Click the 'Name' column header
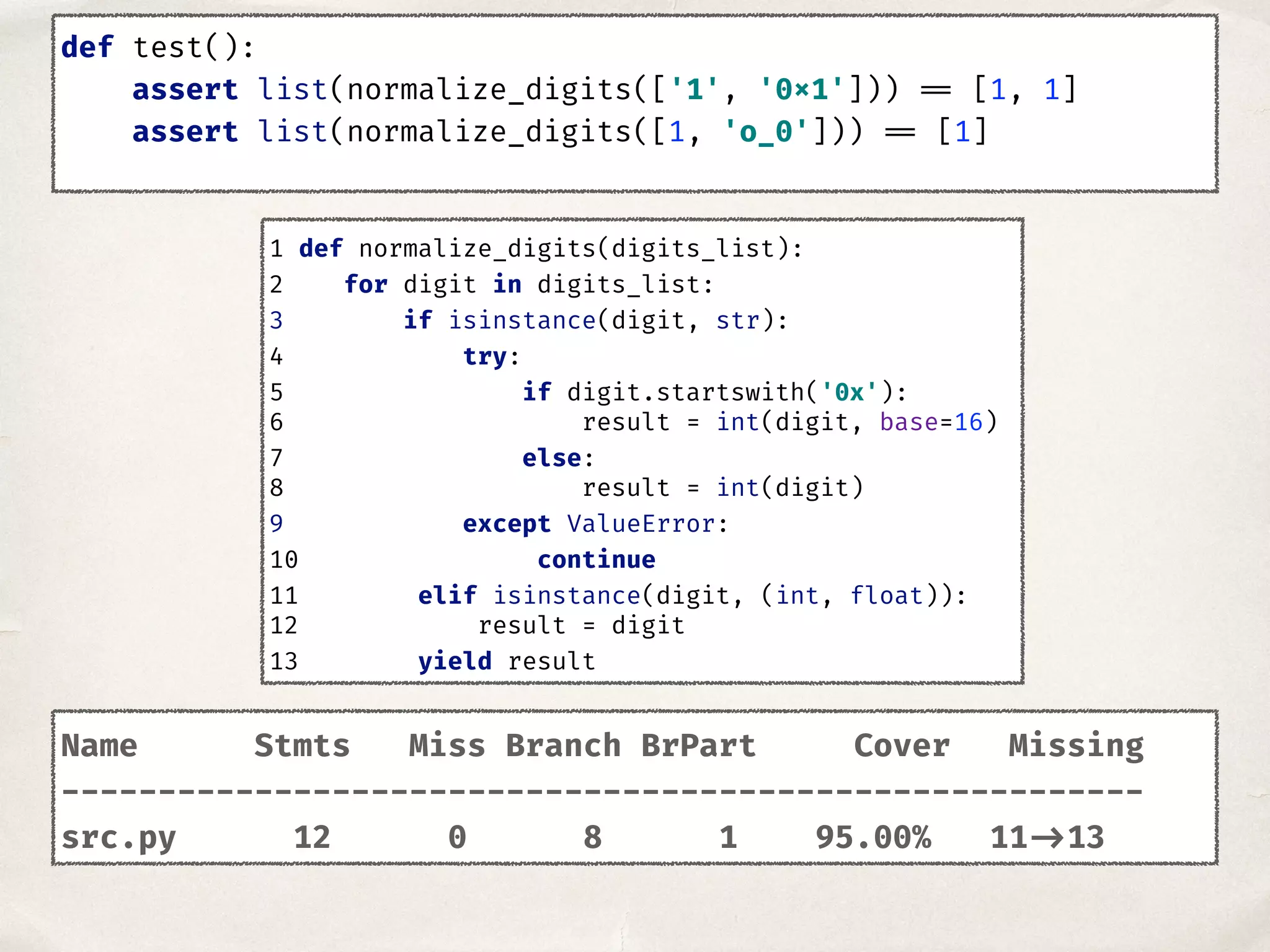Viewport: 1270px width, 952px height. [99, 746]
